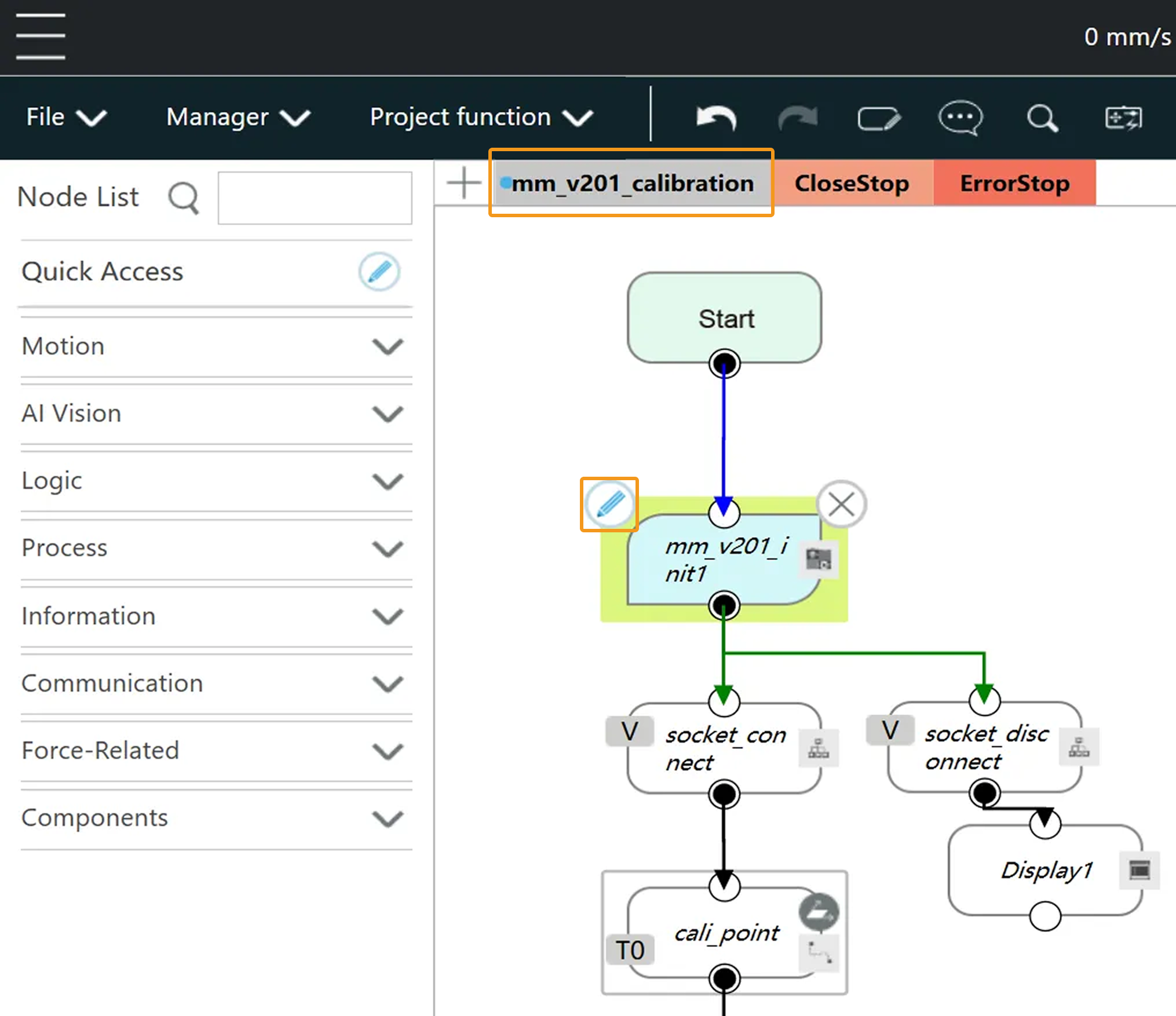Screen dimensions: 1176x1016
Task: Expand the Communication category
Action: 387,684
